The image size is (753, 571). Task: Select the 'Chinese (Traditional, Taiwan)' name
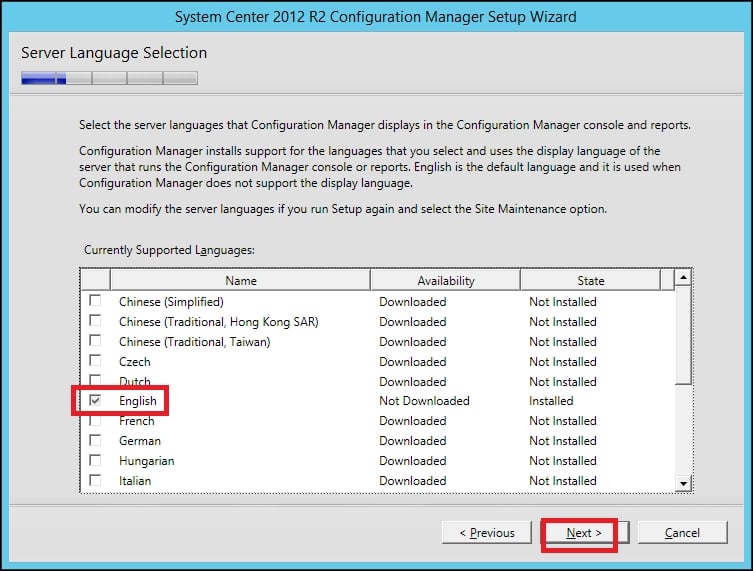pyautogui.click(x=195, y=342)
